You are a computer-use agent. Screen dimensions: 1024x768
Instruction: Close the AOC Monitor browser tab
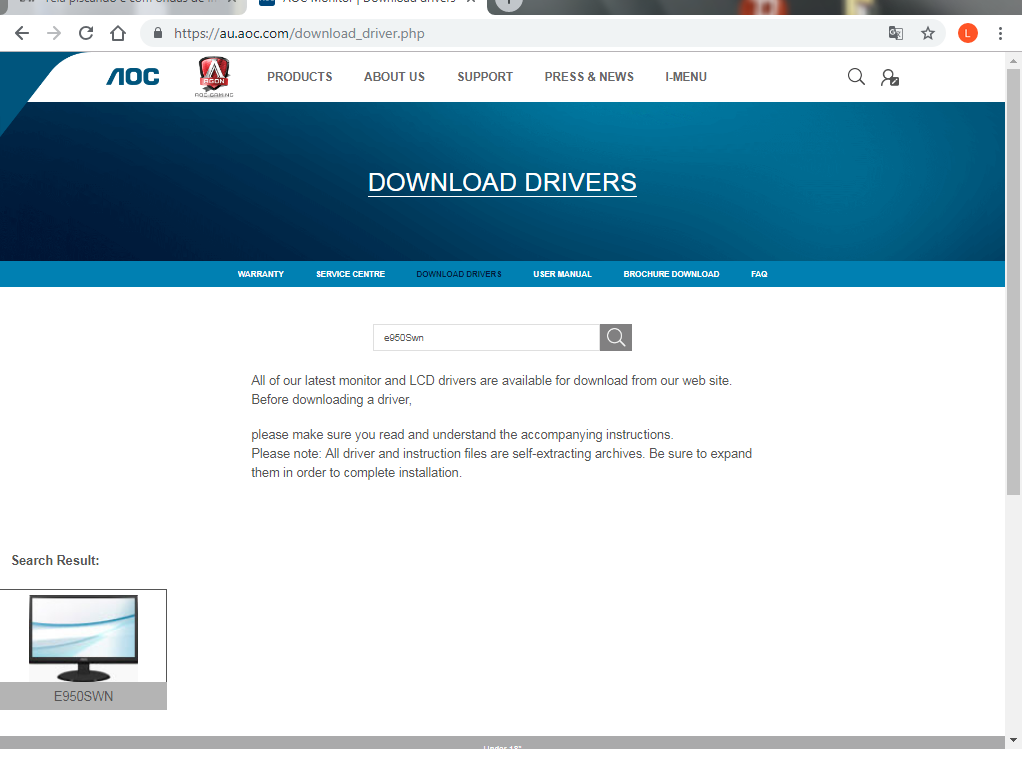pyautogui.click(x=471, y=2)
